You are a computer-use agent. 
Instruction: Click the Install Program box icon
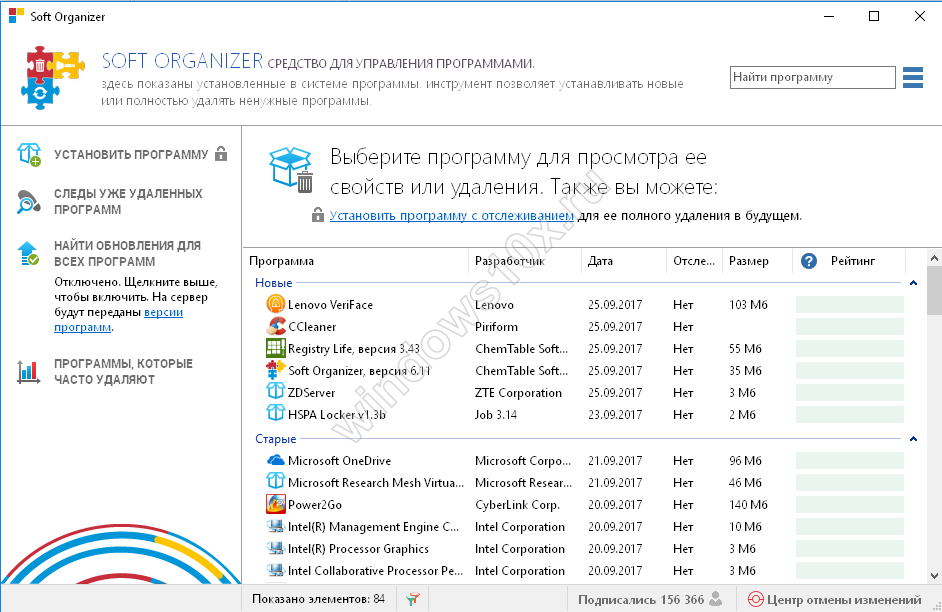(x=28, y=154)
